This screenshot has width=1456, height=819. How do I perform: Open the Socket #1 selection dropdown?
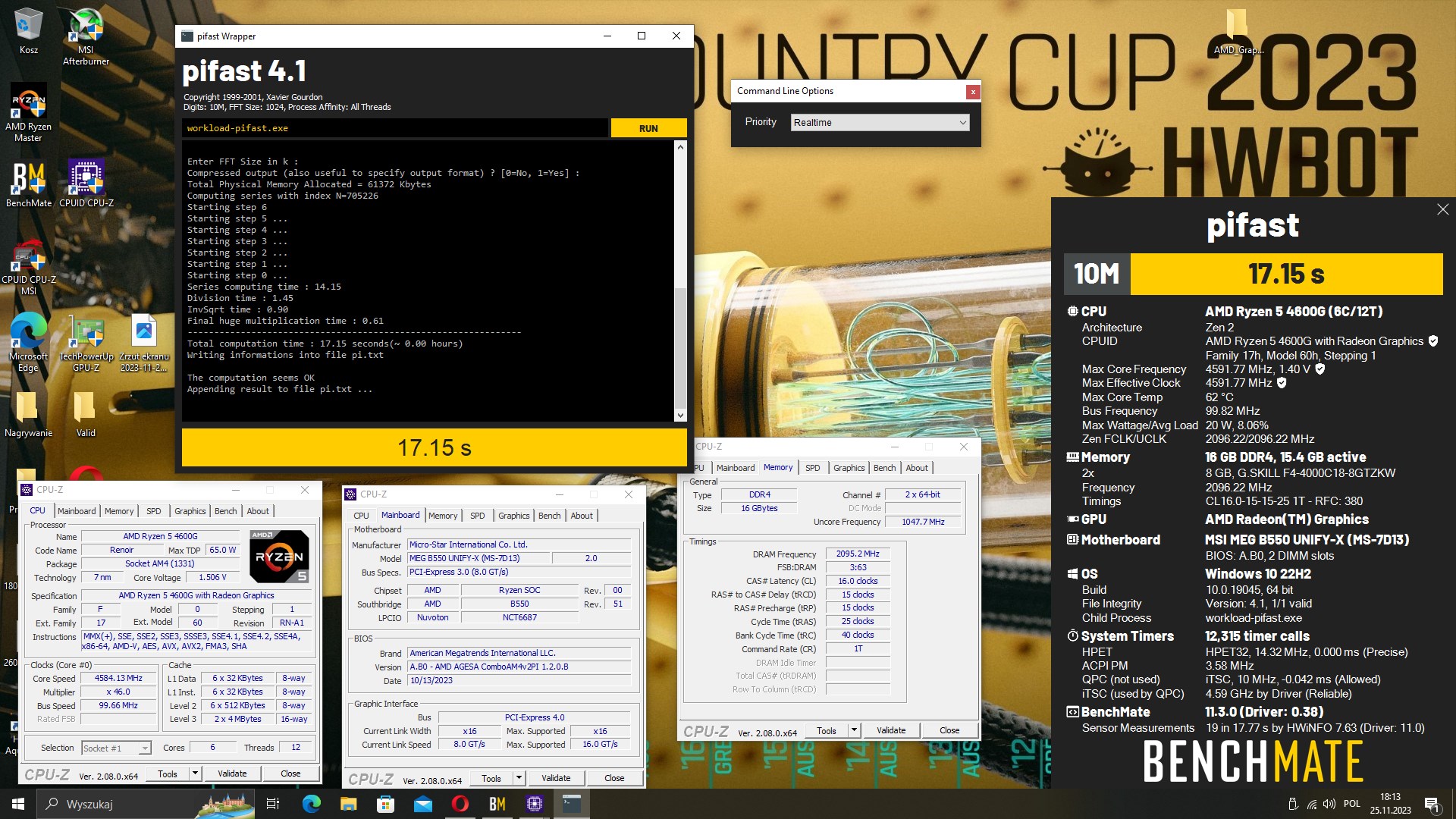[x=116, y=748]
